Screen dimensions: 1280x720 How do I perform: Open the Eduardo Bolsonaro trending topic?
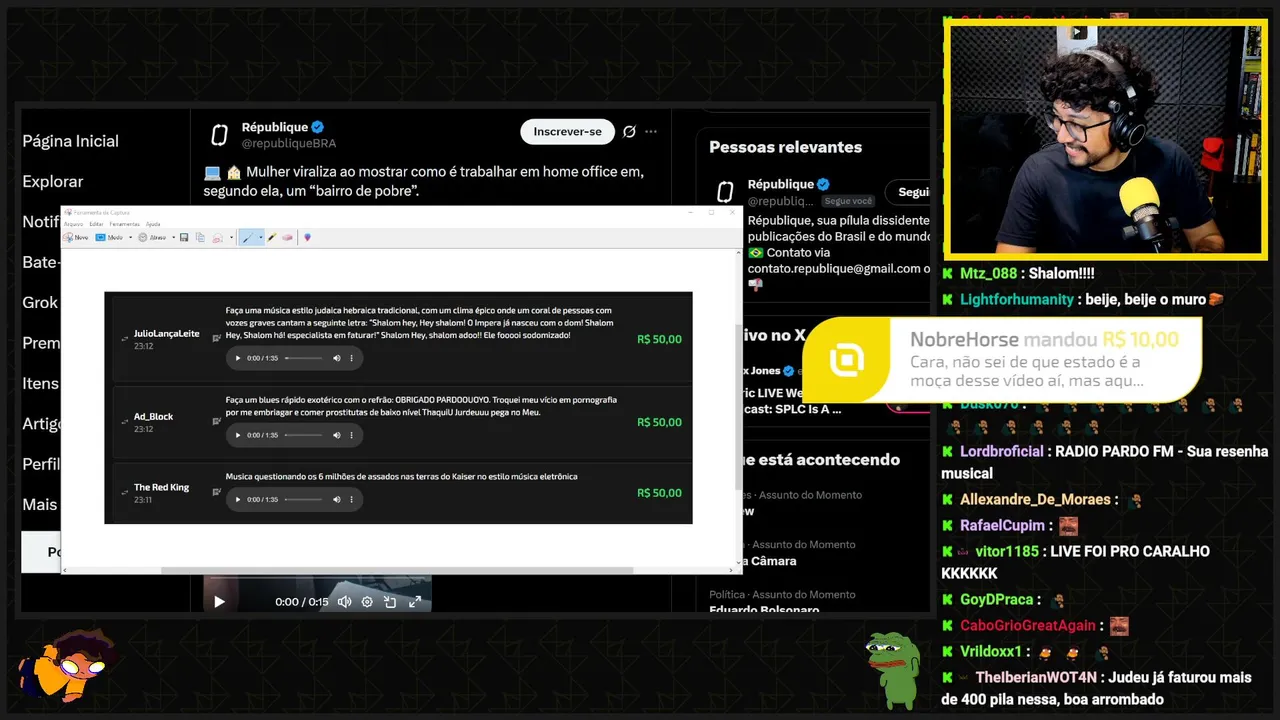pos(764,609)
